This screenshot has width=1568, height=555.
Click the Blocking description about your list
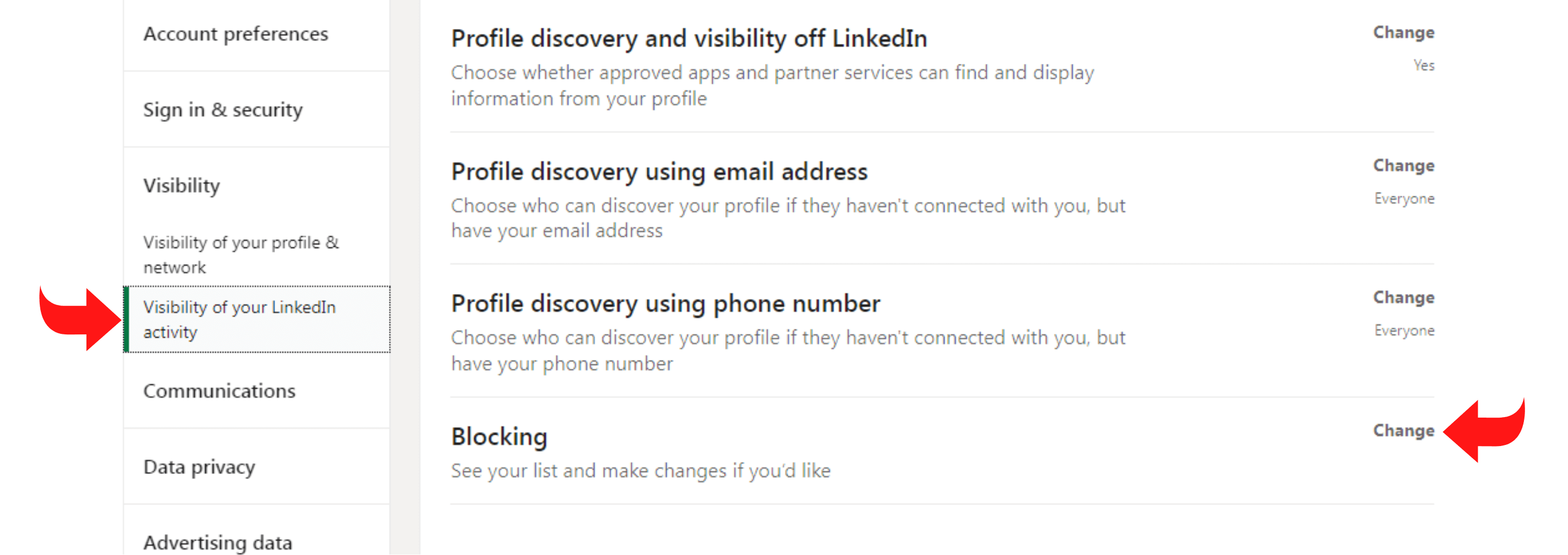[x=640, y=471]
